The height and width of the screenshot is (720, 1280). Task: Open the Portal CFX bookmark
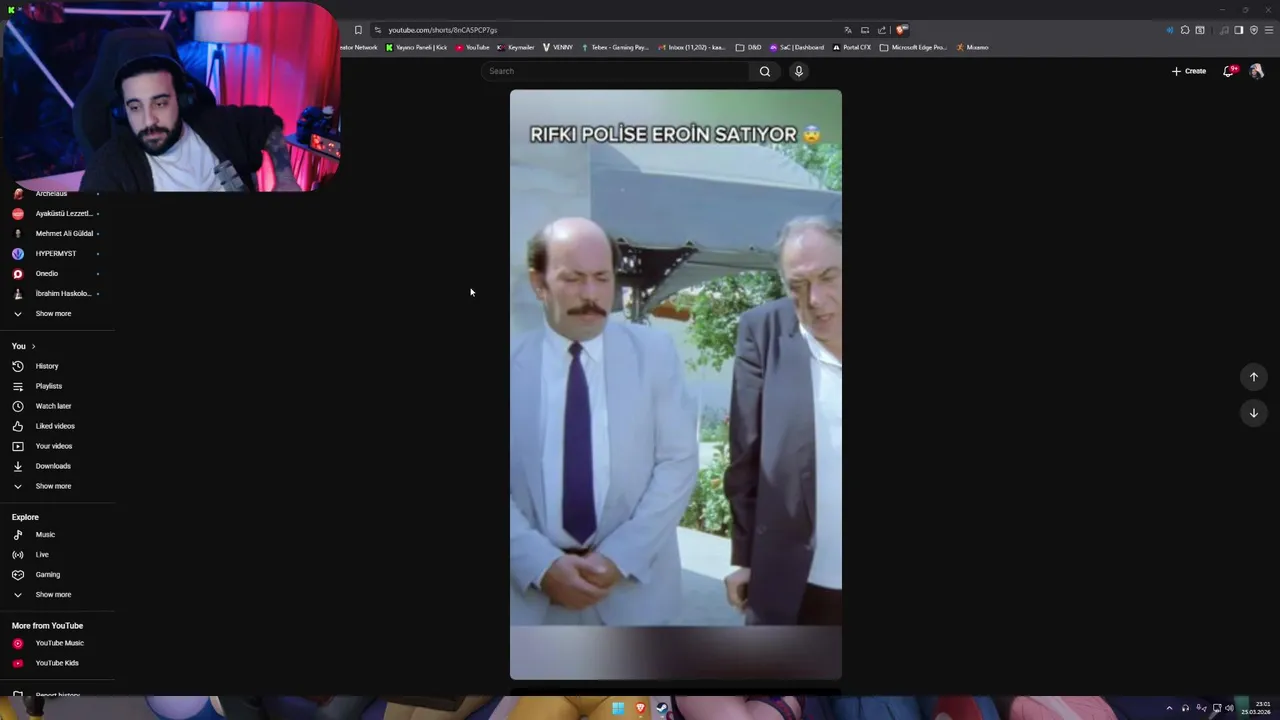[852, 47]
